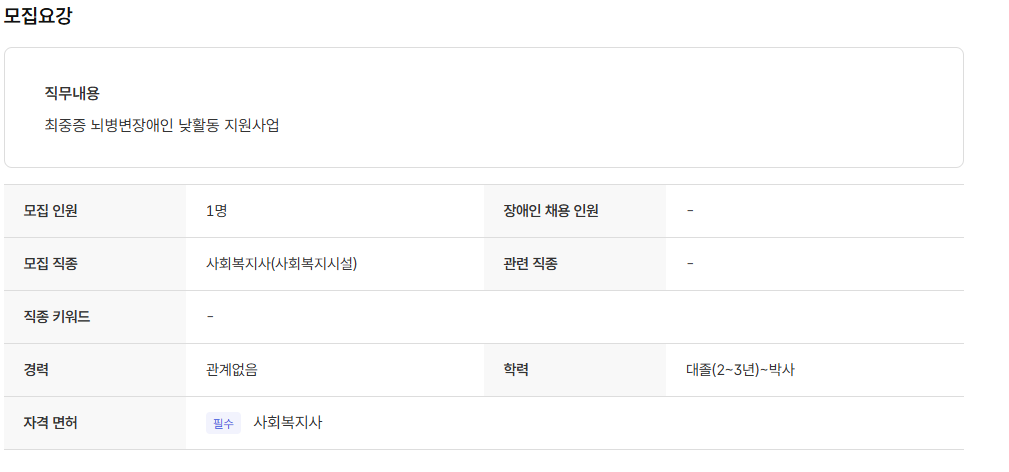The image size is (1009, 472).
Task: Click the 학력 header cell
Action: pyautogui.click(x=517, y=370)
